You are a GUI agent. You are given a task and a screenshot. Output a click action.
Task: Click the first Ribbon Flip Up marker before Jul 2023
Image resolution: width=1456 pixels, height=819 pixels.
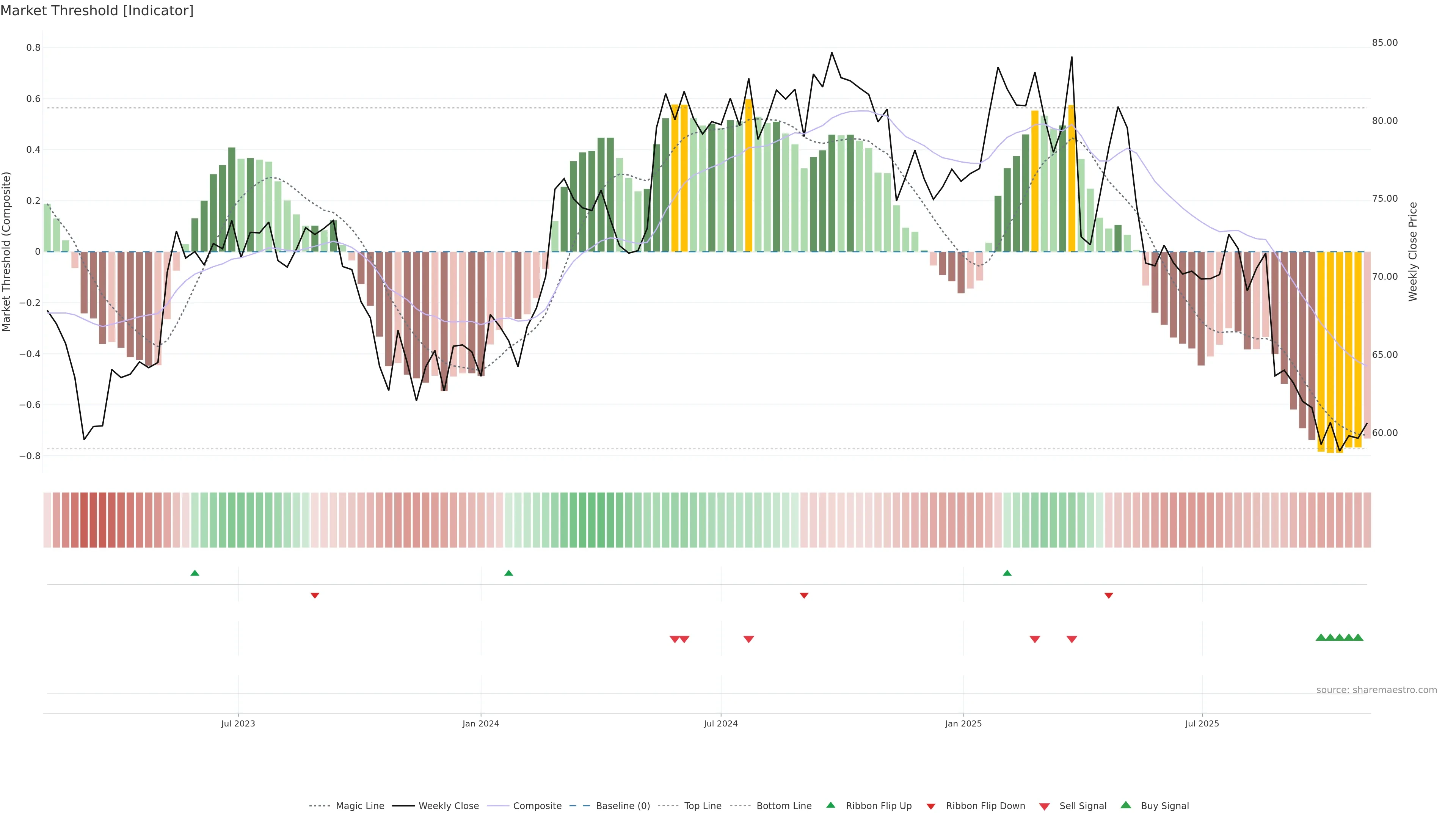(195, 573)
